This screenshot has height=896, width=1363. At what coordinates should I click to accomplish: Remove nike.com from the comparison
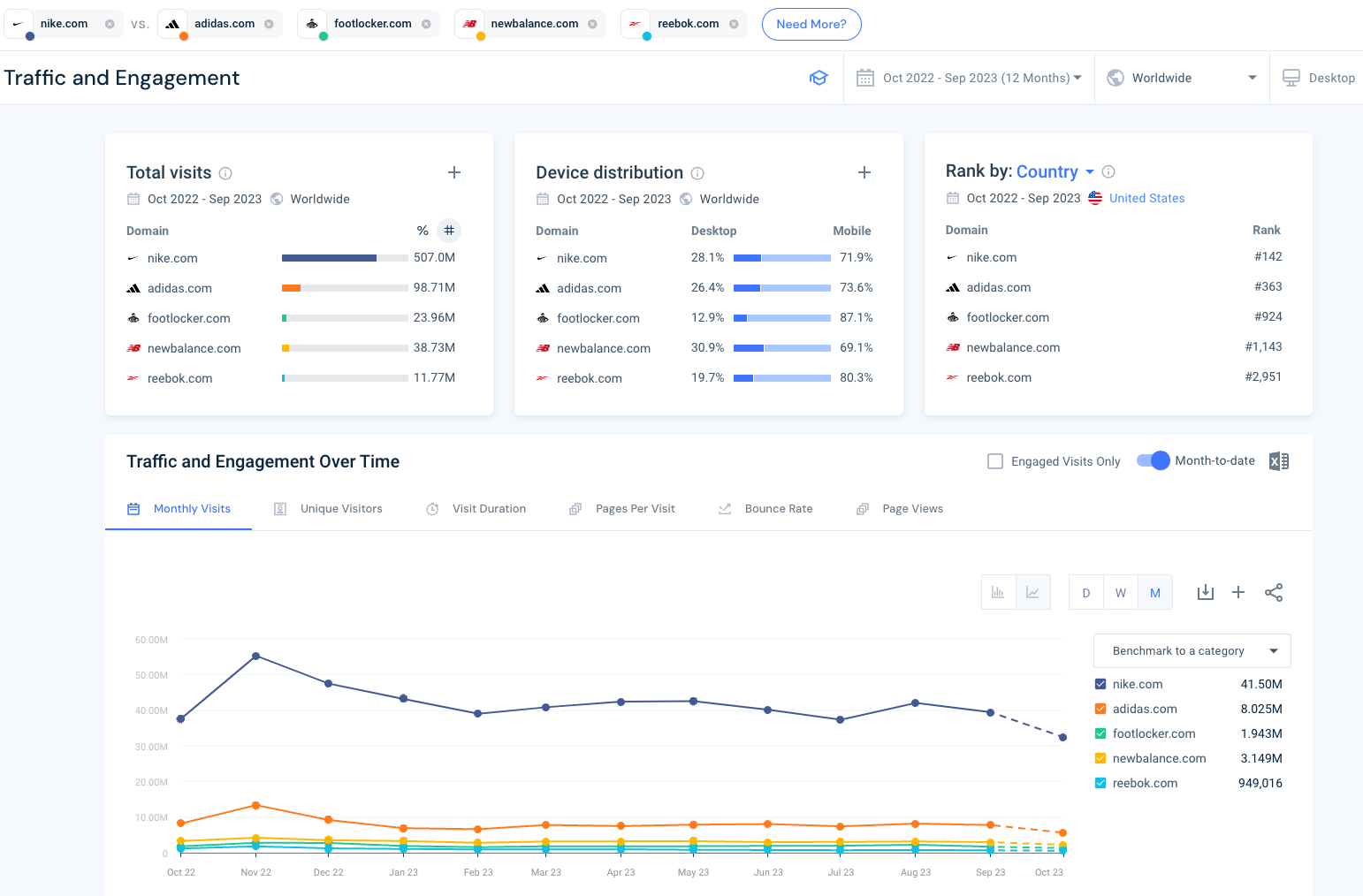pyautogui.click(x=110, y=24)
